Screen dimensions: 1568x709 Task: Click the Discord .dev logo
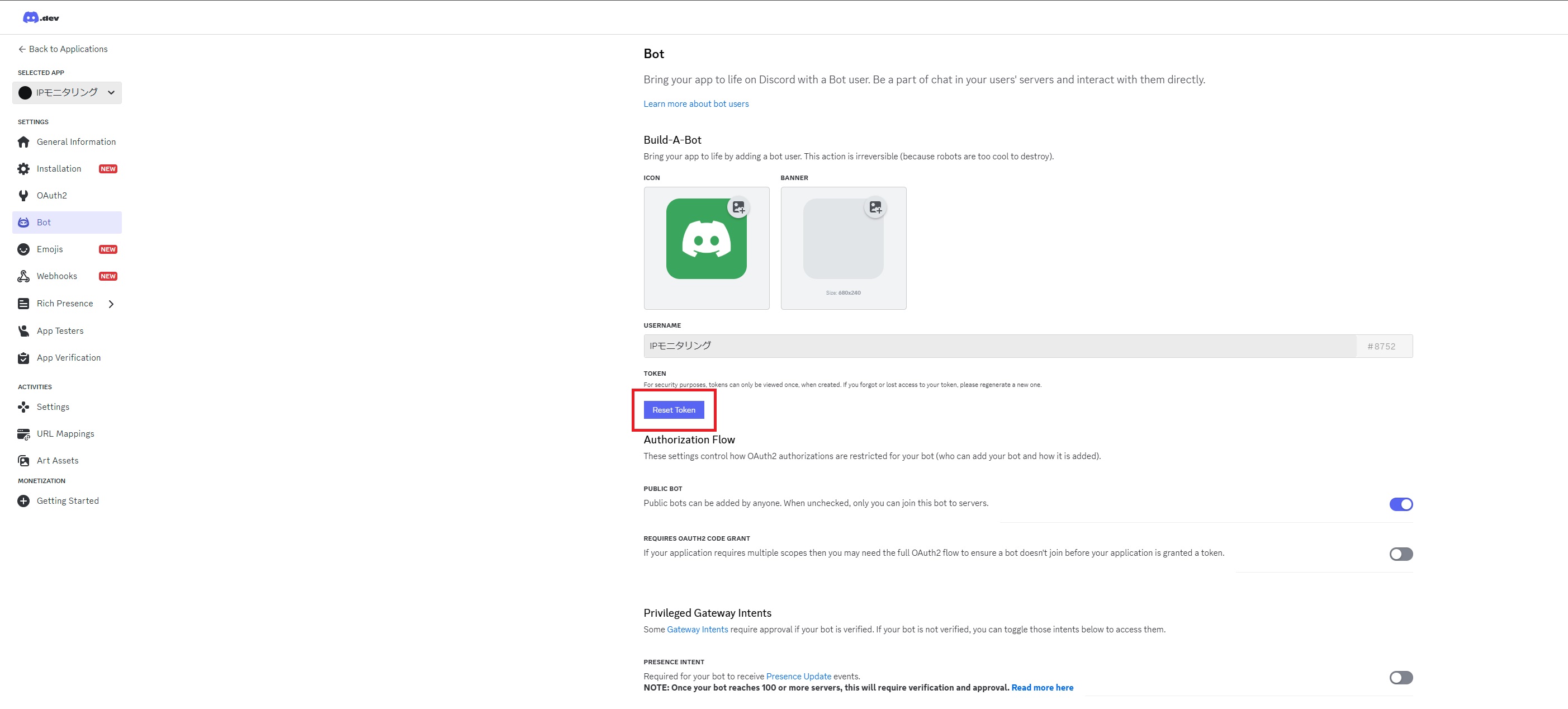(x=41, y=18)
